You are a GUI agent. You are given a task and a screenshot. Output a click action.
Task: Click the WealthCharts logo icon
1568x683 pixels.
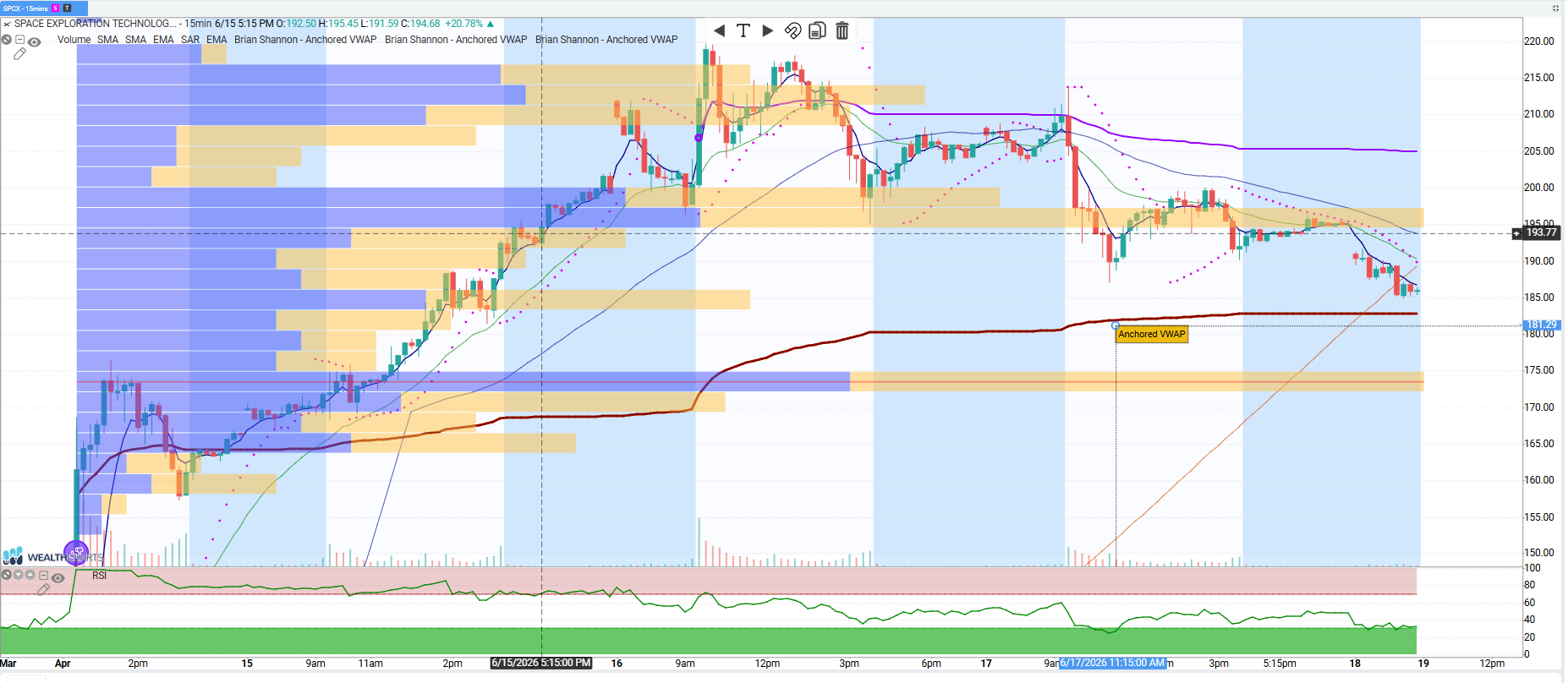[x=13, y=556]
